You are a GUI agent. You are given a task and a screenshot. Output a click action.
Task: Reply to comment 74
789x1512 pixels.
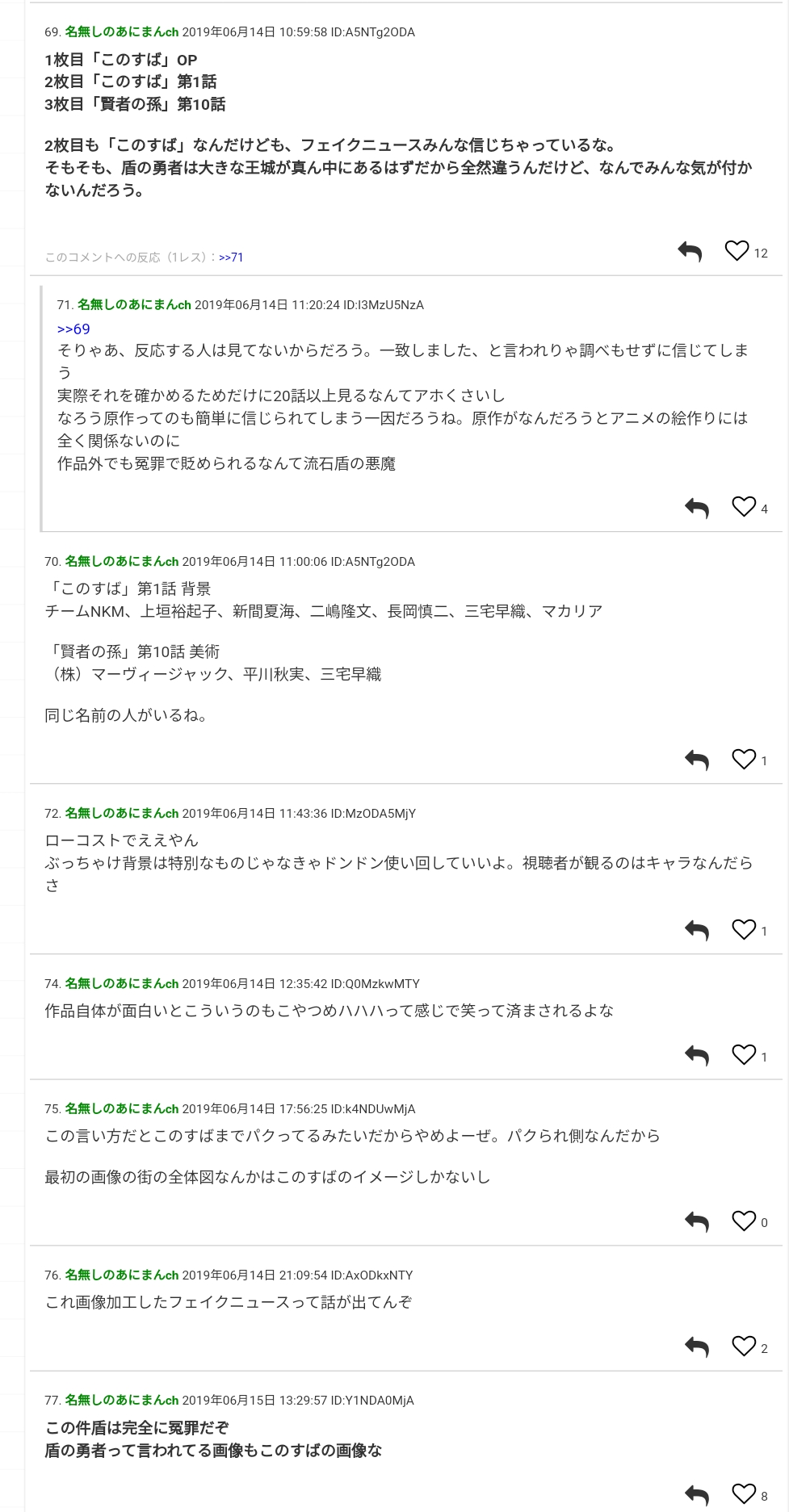(696, 1055)
